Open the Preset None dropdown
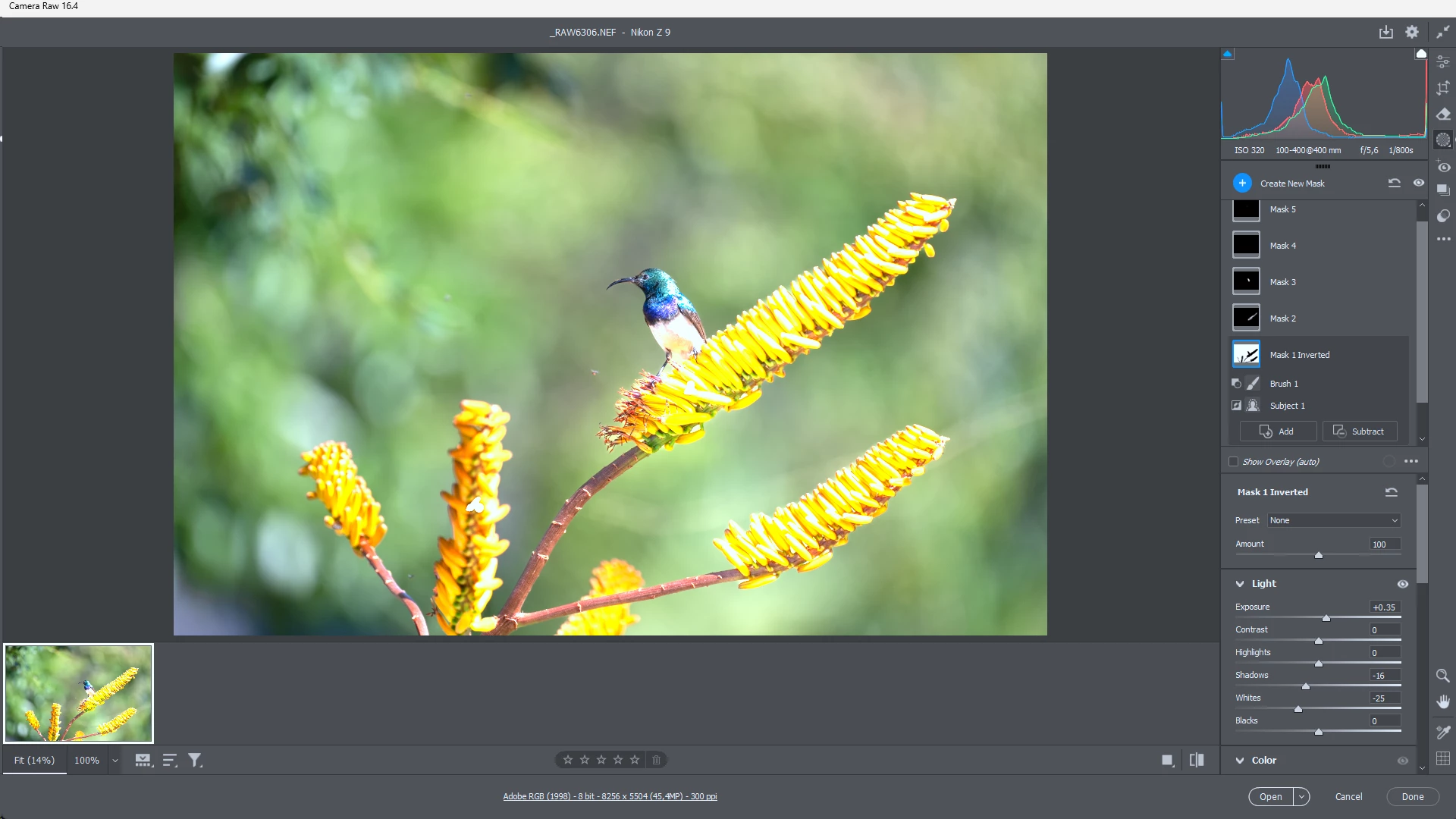The height and width of the screenshot is (819, 1456). [x=1333, y=520]
